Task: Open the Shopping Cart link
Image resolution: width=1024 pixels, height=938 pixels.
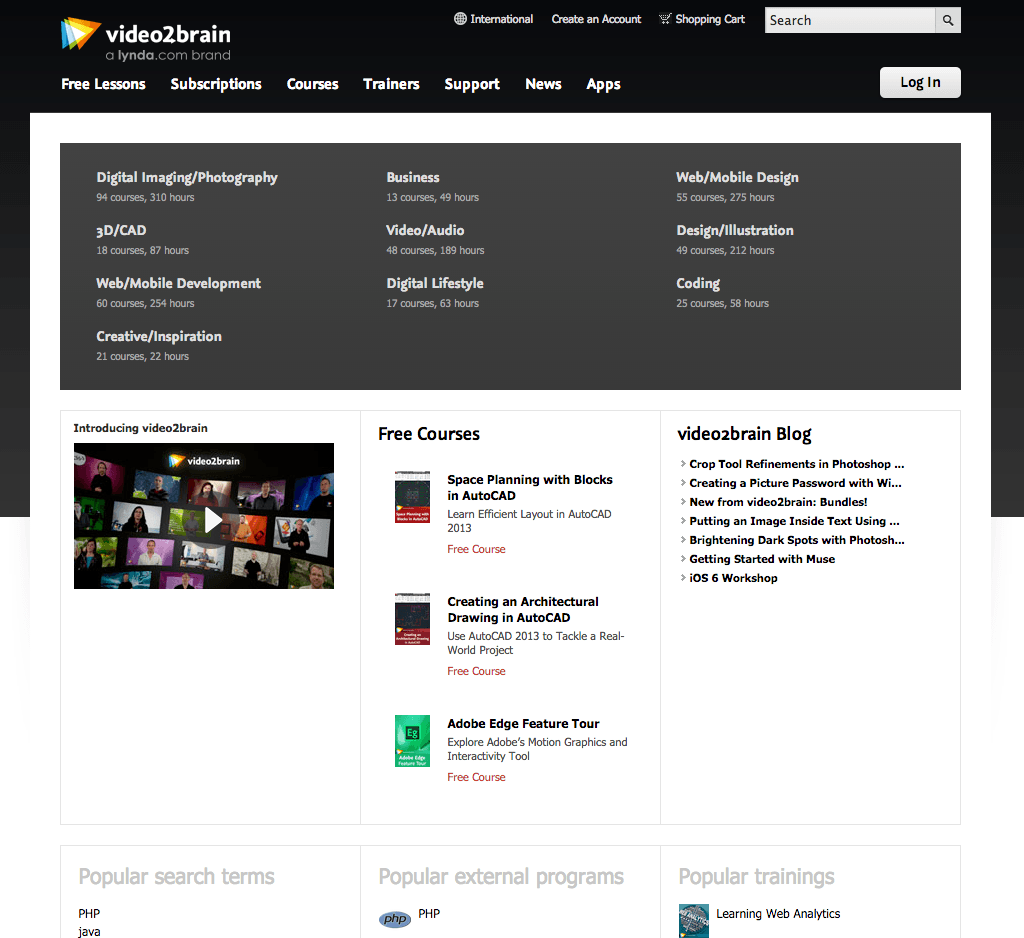Action: coord(710,19)
